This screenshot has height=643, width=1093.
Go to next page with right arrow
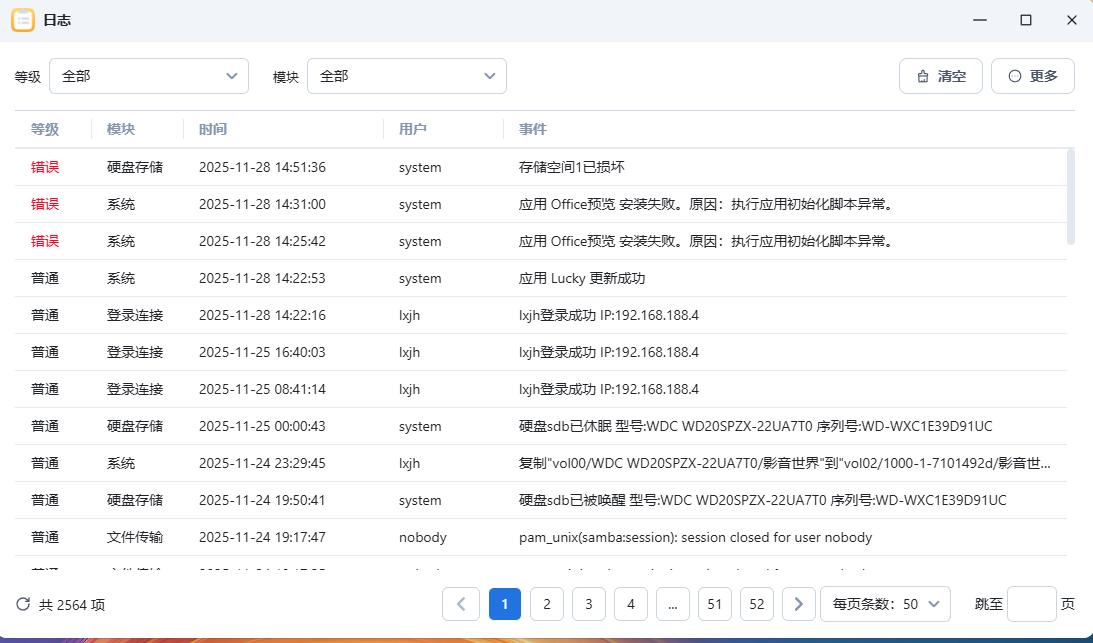coord(798,604)
